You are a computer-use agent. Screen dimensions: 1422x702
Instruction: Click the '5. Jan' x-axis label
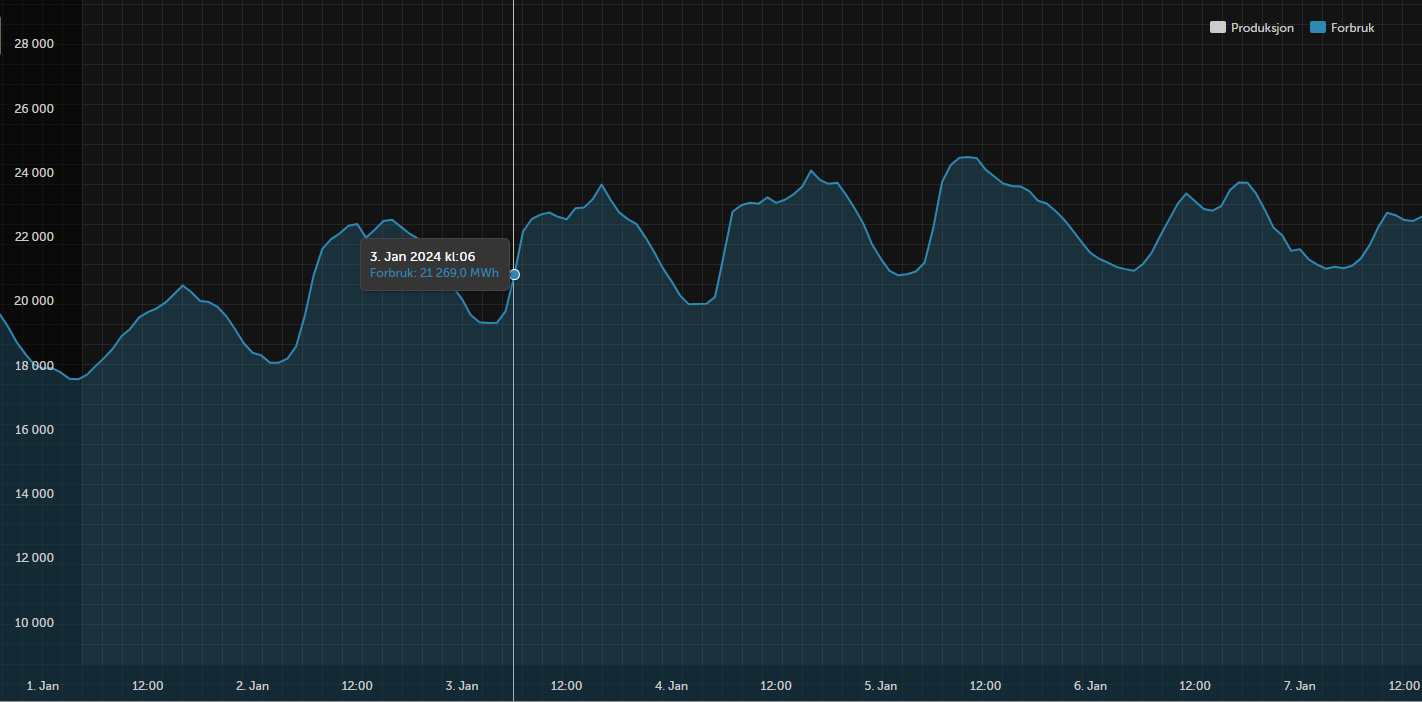(881, 686)
